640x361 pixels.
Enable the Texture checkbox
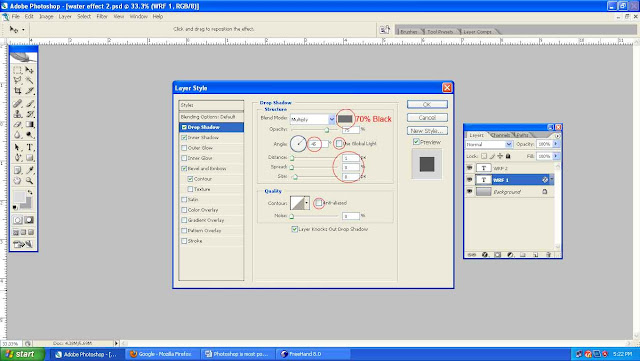190,189
